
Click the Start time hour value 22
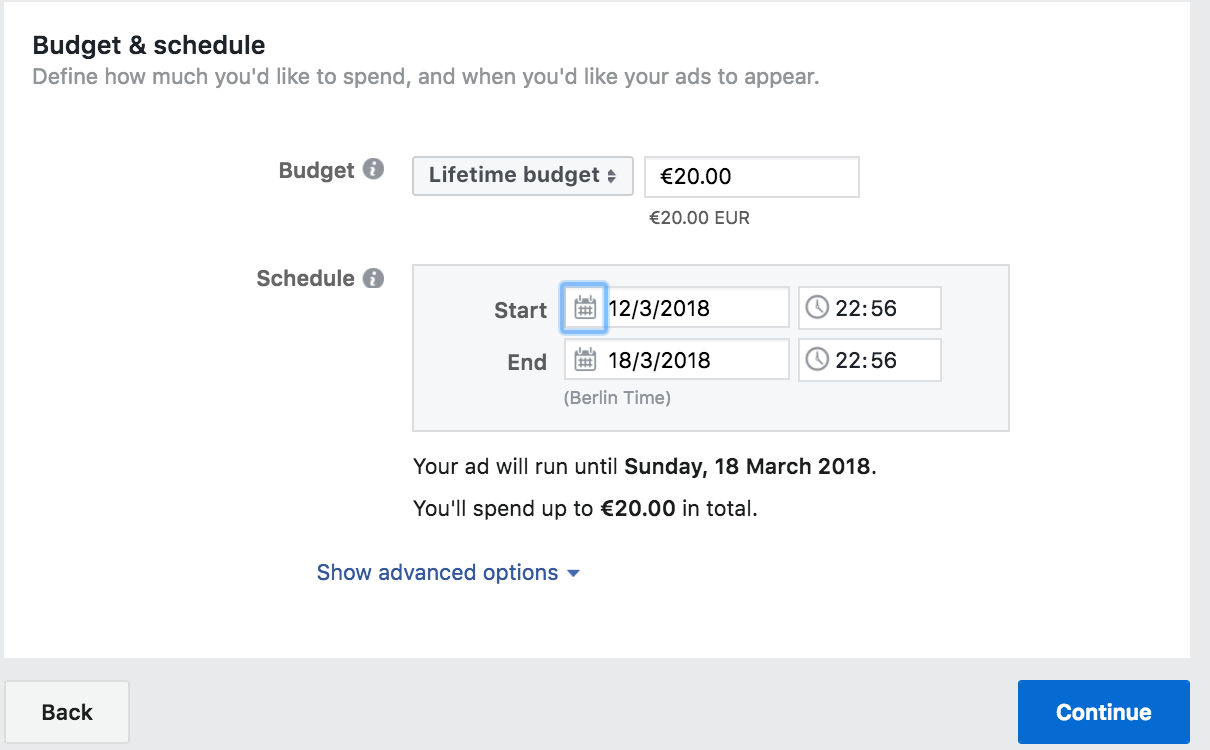pos(848,308)
